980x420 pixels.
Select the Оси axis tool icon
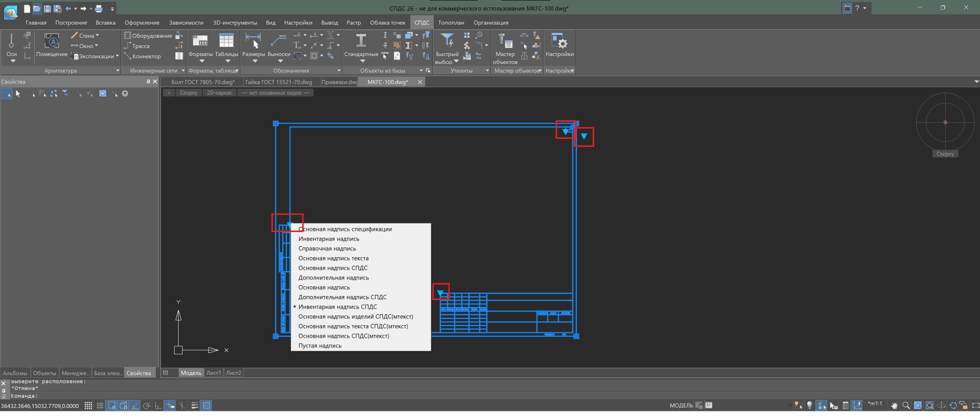pyautogui.click(x=11, y=42)
